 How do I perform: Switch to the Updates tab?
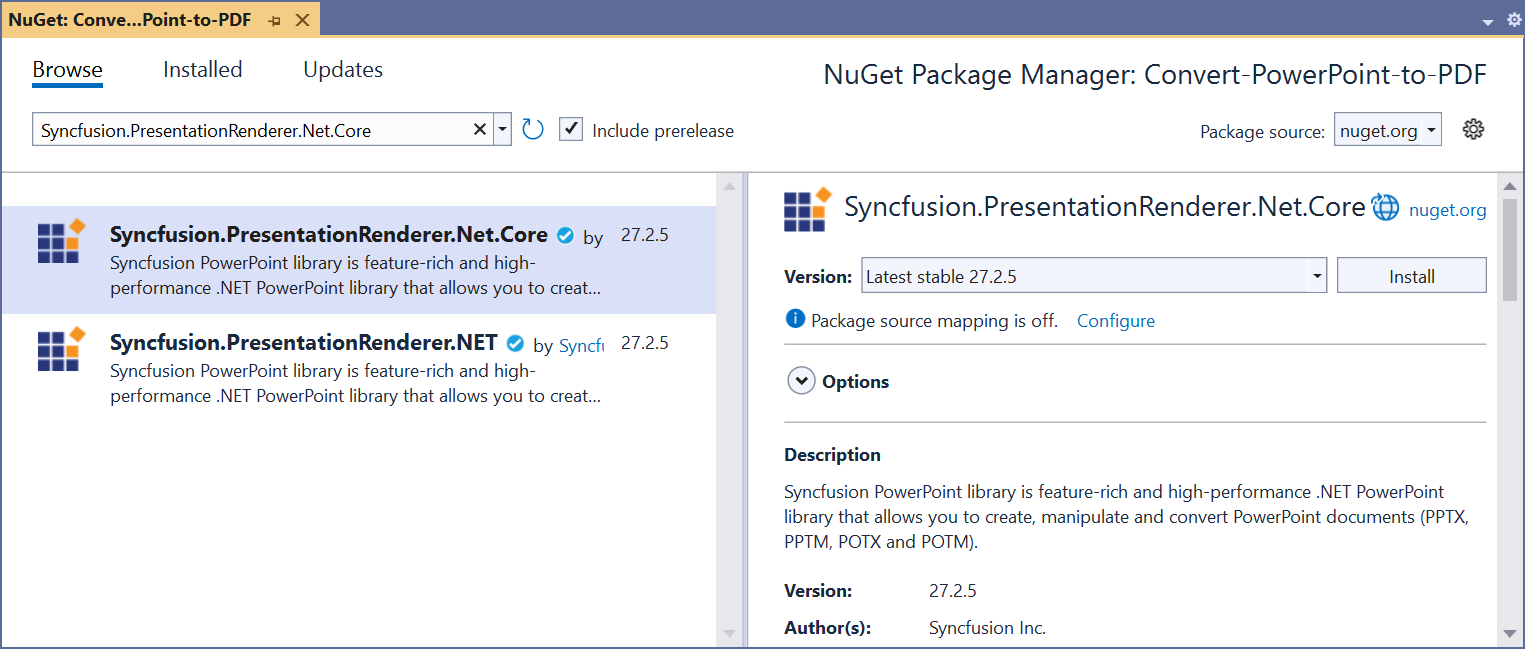[x=343, y=70]
